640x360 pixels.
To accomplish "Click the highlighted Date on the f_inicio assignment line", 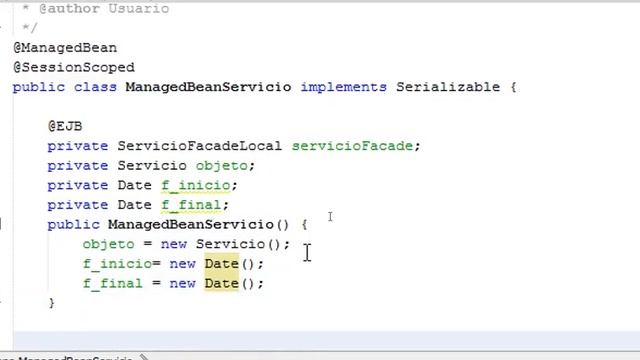I will (x=221, y=264).
